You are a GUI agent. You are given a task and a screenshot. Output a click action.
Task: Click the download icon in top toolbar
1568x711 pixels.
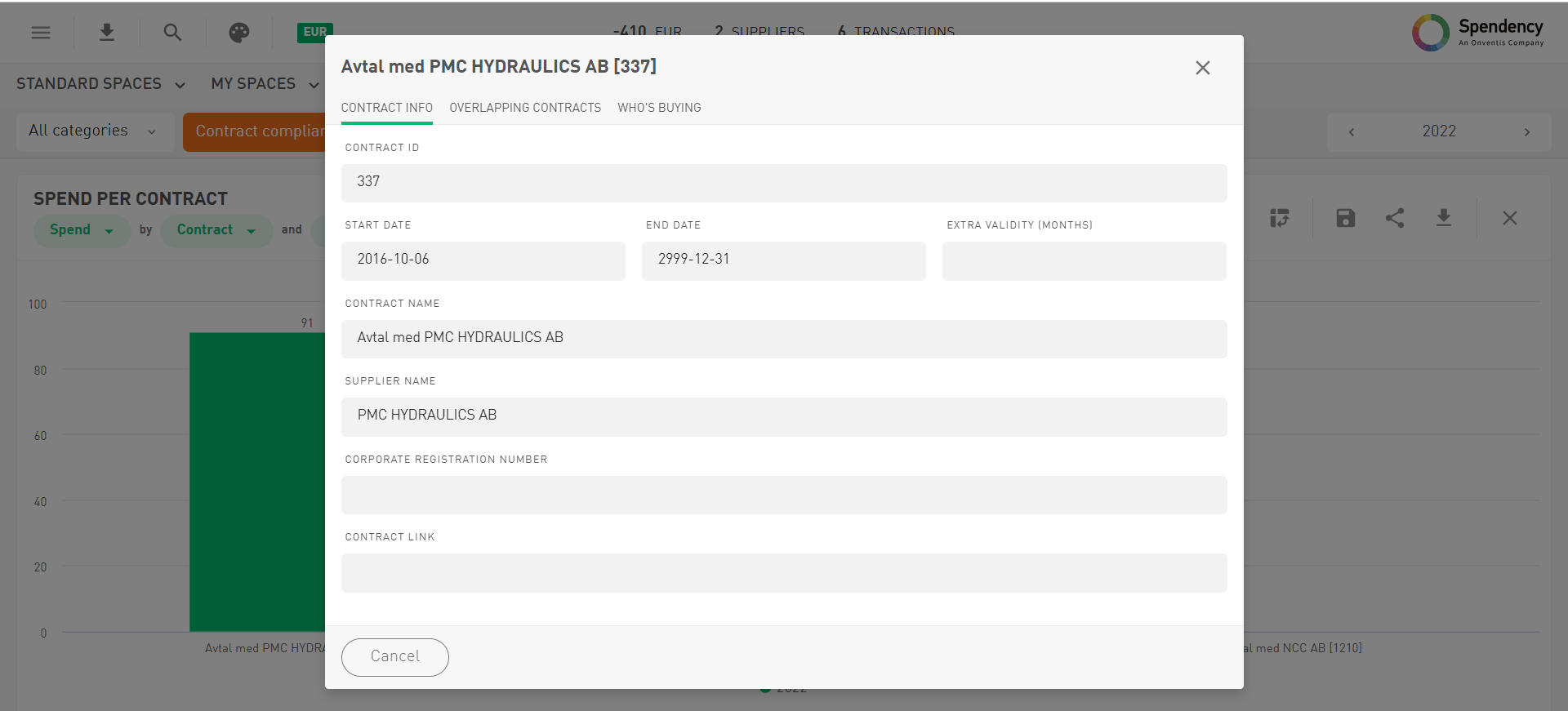coord(107,33)
